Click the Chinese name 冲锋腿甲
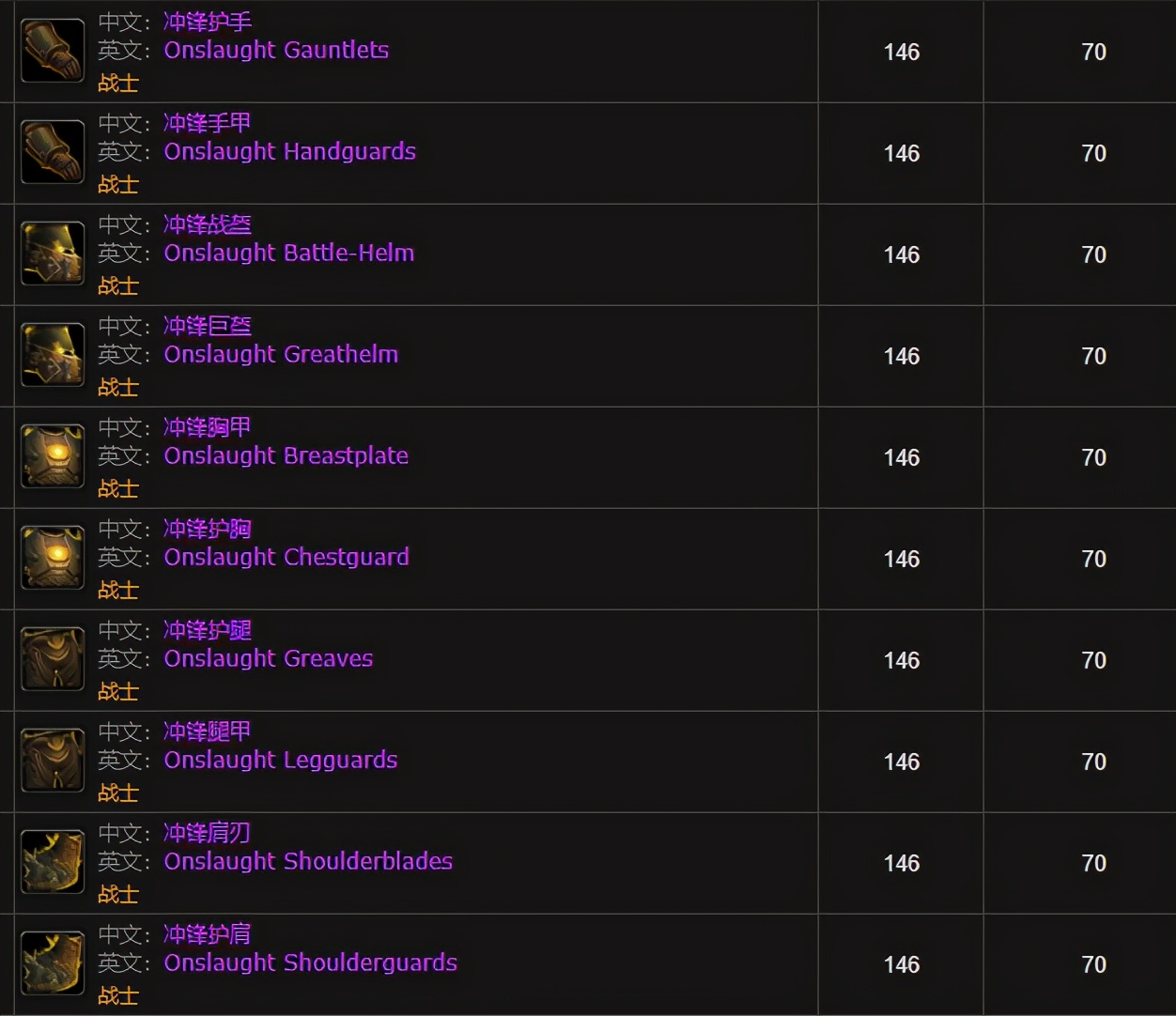 coord(207,731)
